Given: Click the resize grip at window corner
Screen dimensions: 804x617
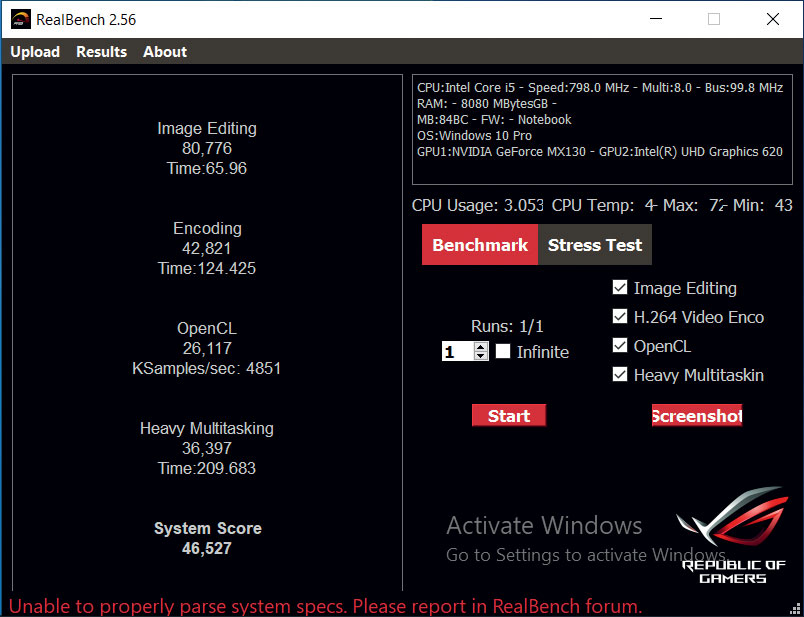Looking at the screenshot, I should point(797,610).
